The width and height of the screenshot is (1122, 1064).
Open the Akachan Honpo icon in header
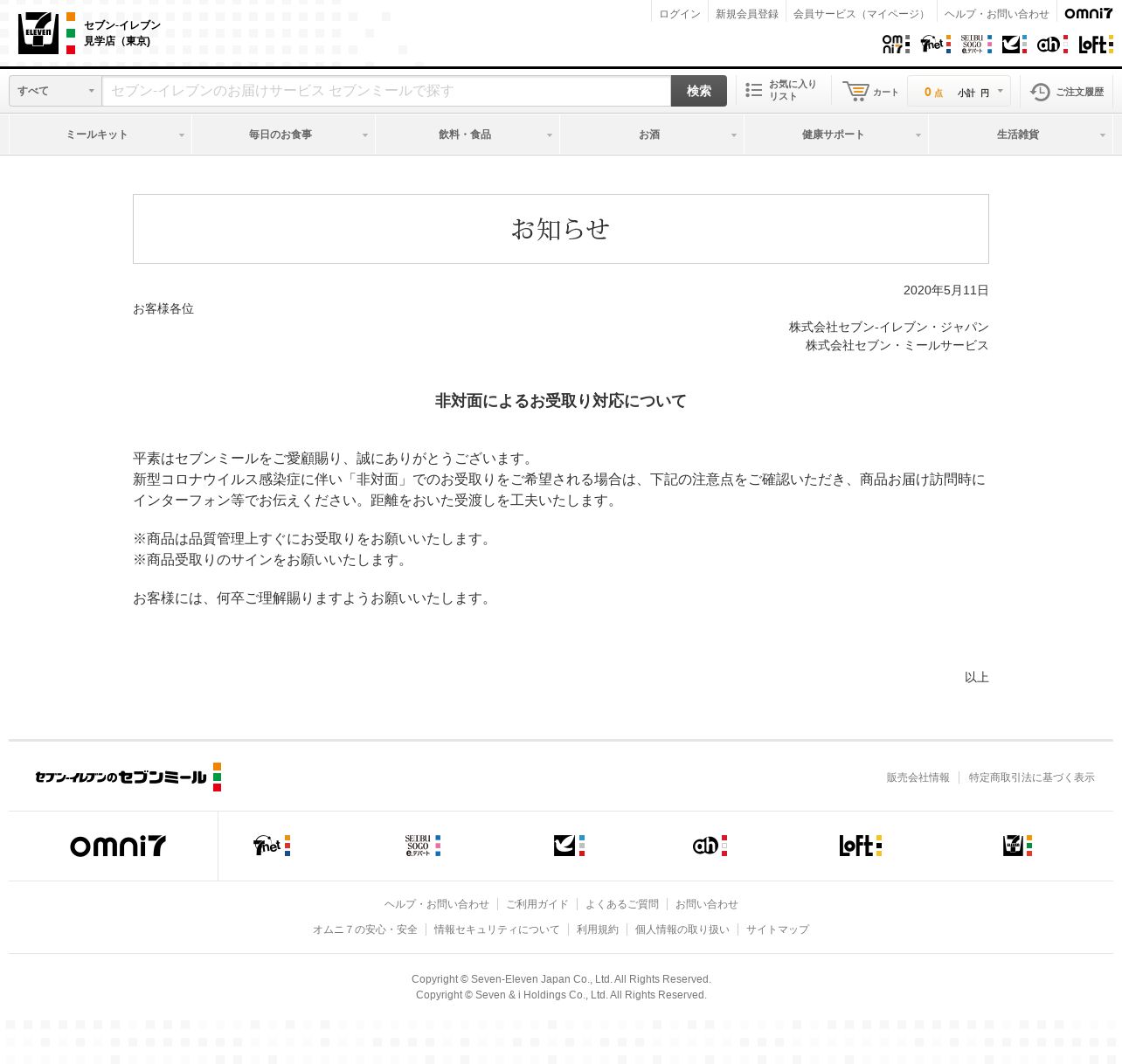tap(1052, 44)
